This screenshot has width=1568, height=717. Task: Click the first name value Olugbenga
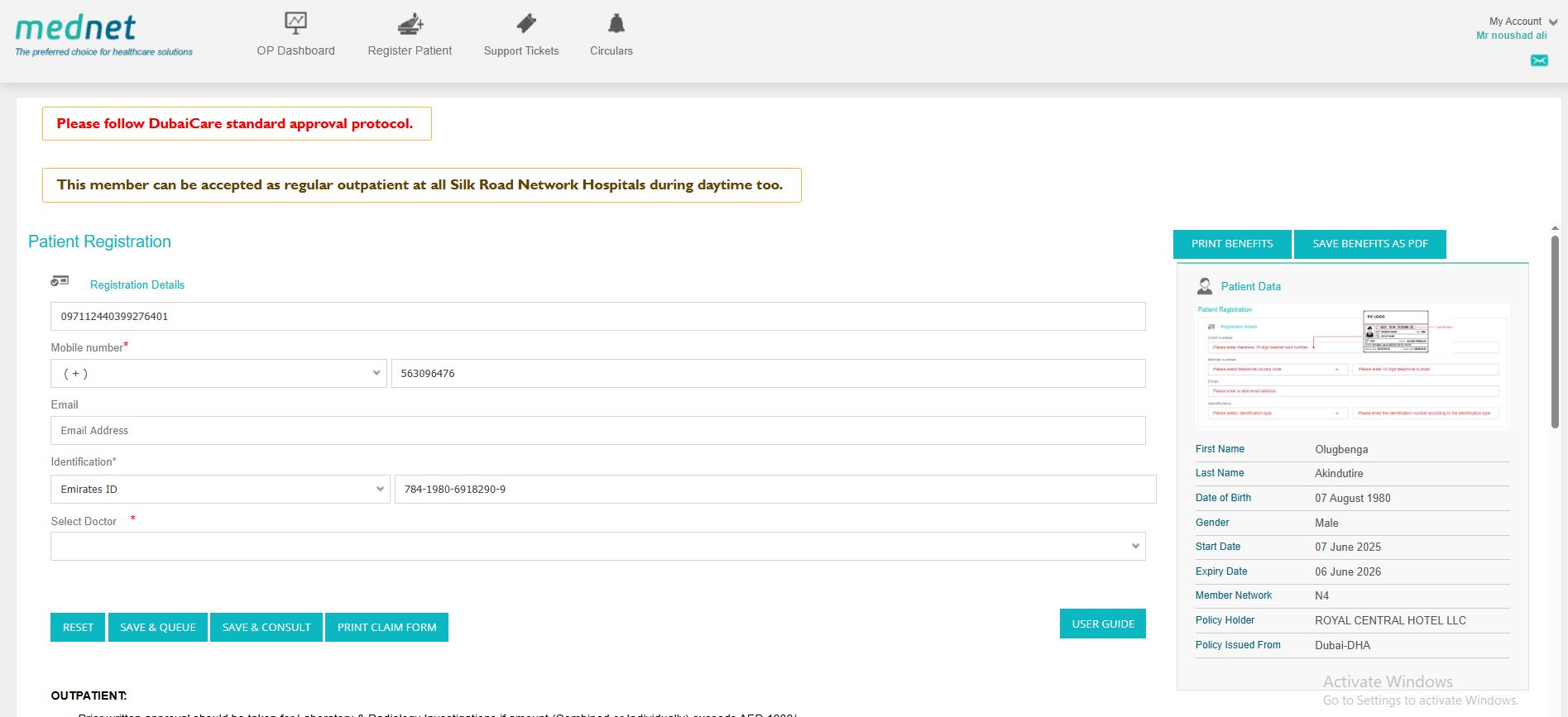[1341, 449]
